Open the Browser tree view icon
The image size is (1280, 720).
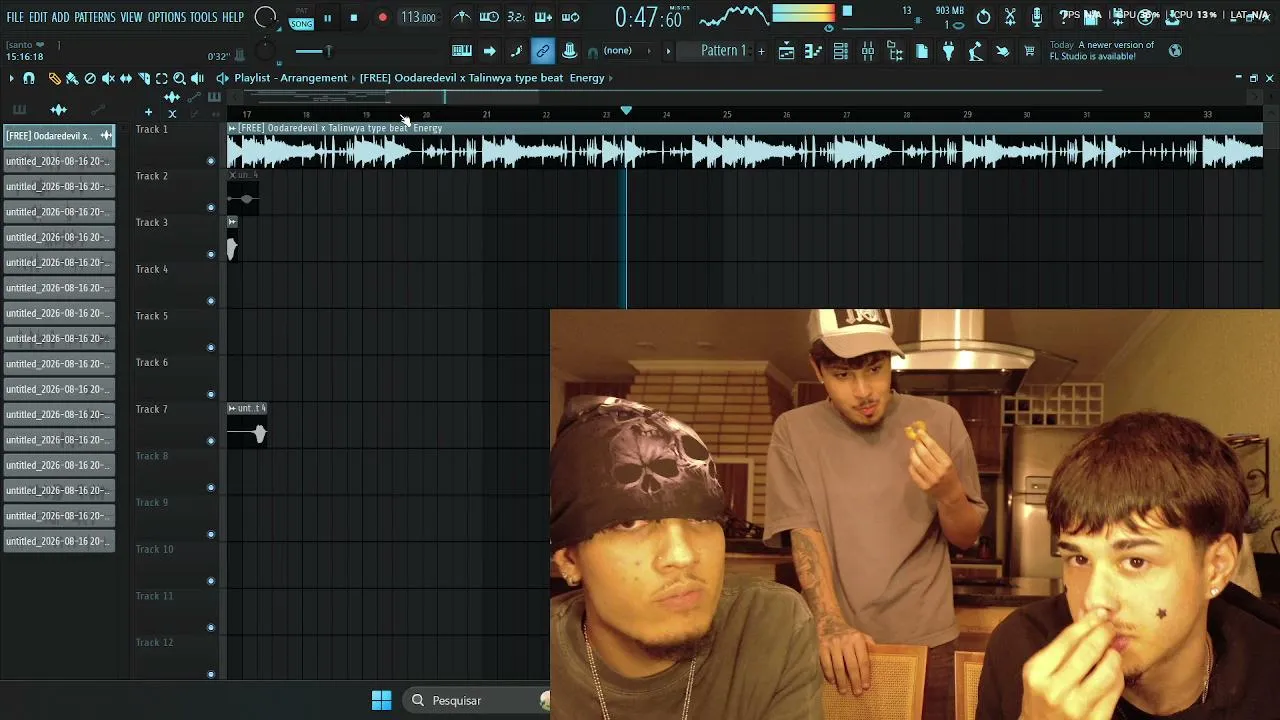point(895,51)
